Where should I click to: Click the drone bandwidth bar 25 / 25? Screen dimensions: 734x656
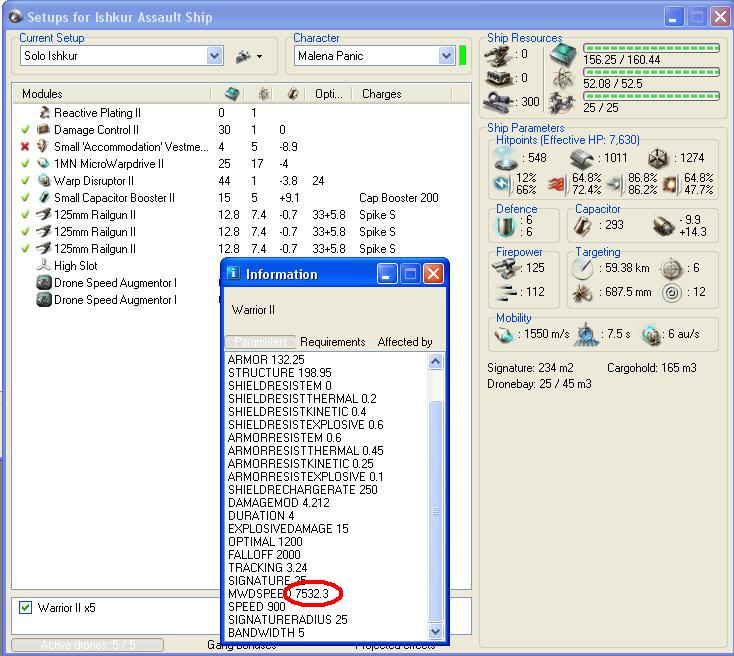651,96
